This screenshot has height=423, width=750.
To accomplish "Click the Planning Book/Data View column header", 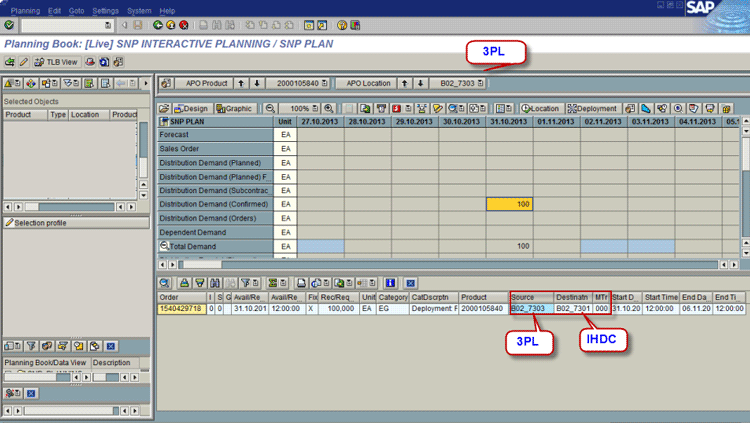I will coord(46,363).
